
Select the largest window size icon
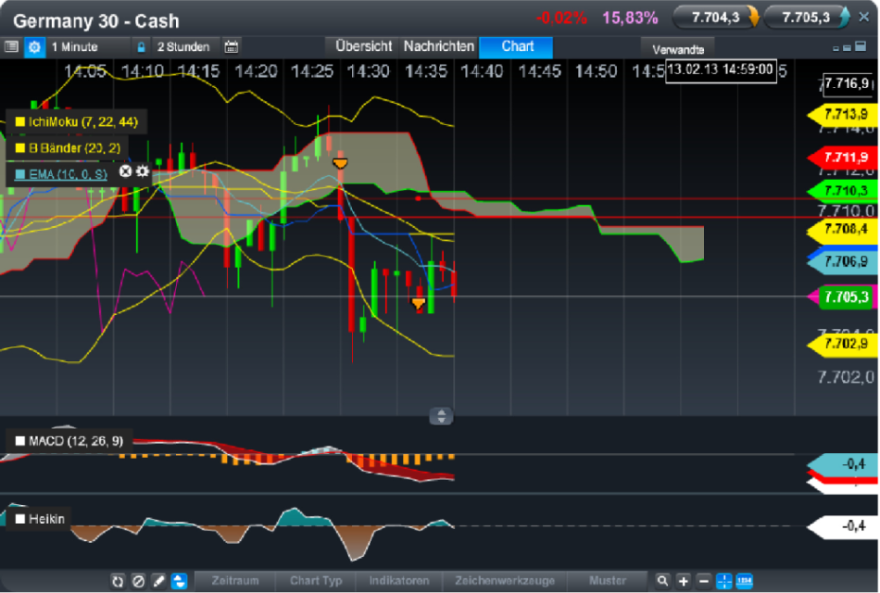pyautogui.click(x=860, y=47)
